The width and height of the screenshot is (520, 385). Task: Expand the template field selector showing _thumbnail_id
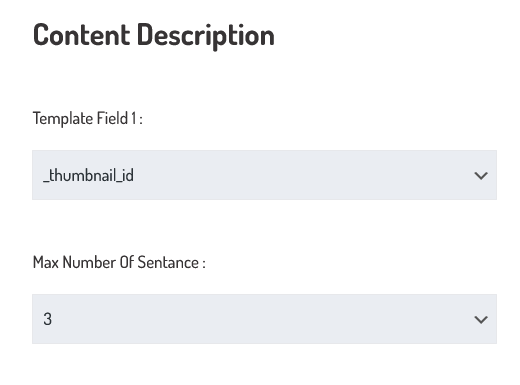(x=264, y=175)
